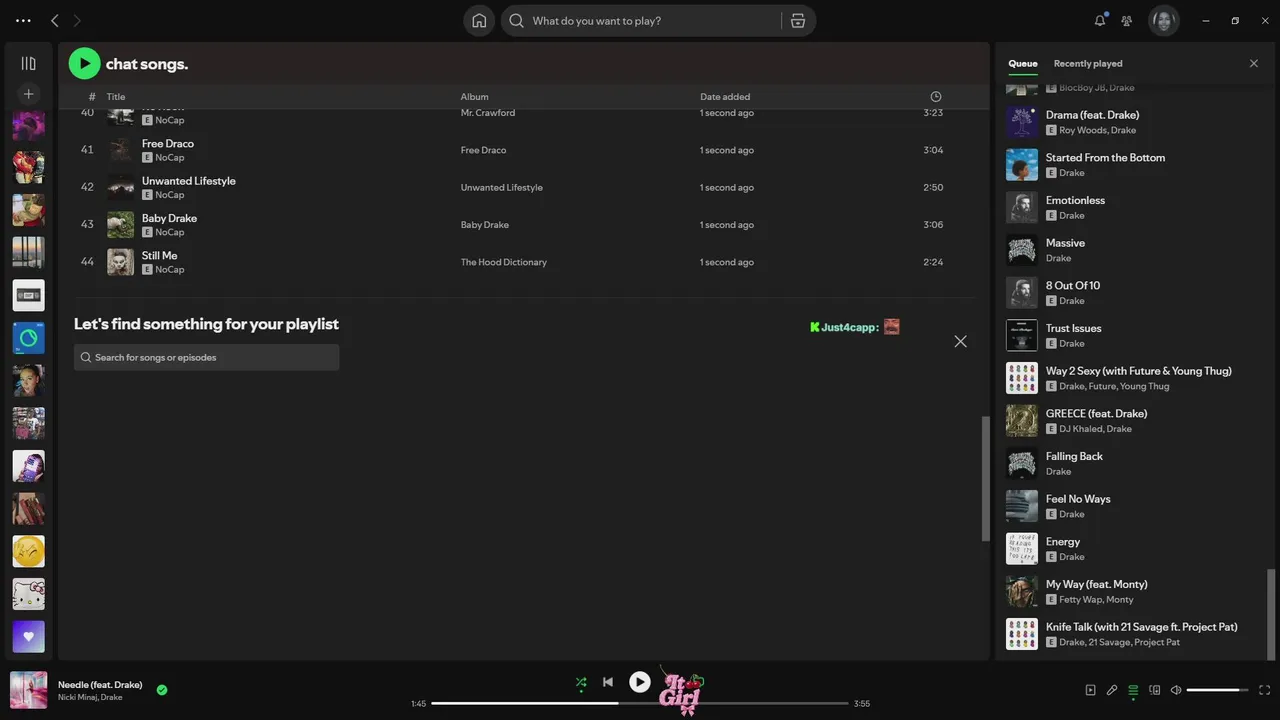Screen dimensions: 1280x720
Task: Open the user profile avatar menu
Action: point(1164,20)
